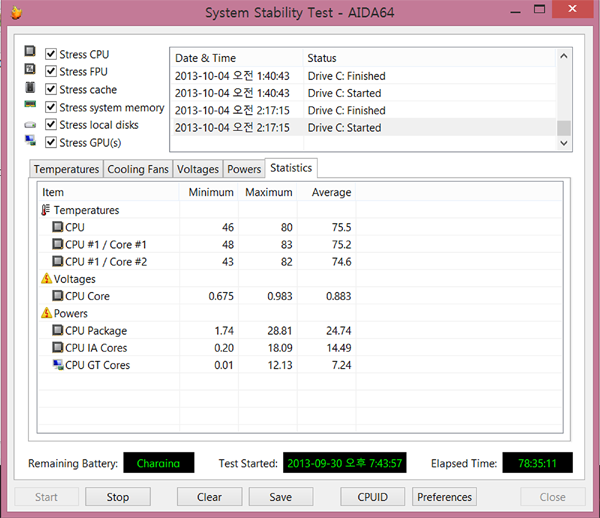Click the Elapsed Time 78:35:11 readout
The width and height of the screenshot is (600, 518).
537,463
